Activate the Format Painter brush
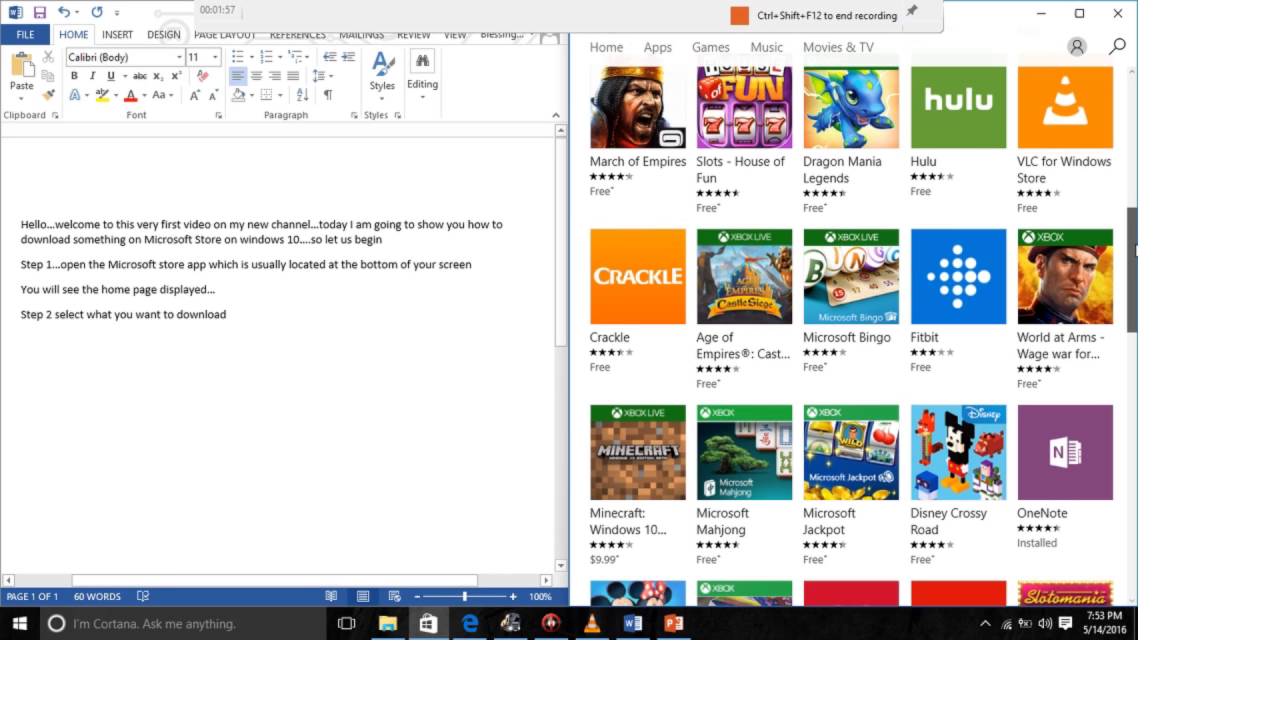This screenshot has width=1280, height=720. (48, 95)
